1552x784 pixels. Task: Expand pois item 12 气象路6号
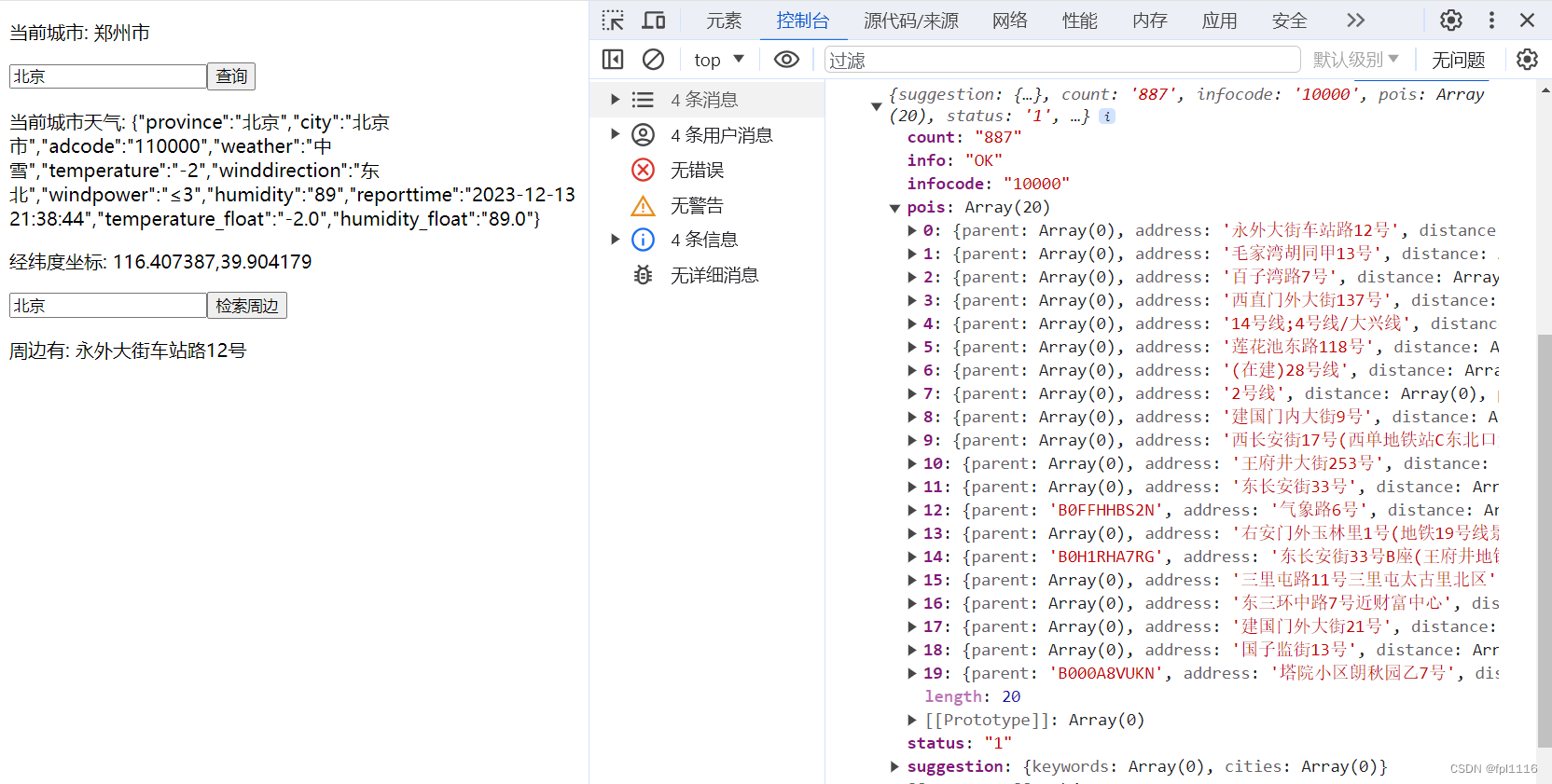click(912, 510)
